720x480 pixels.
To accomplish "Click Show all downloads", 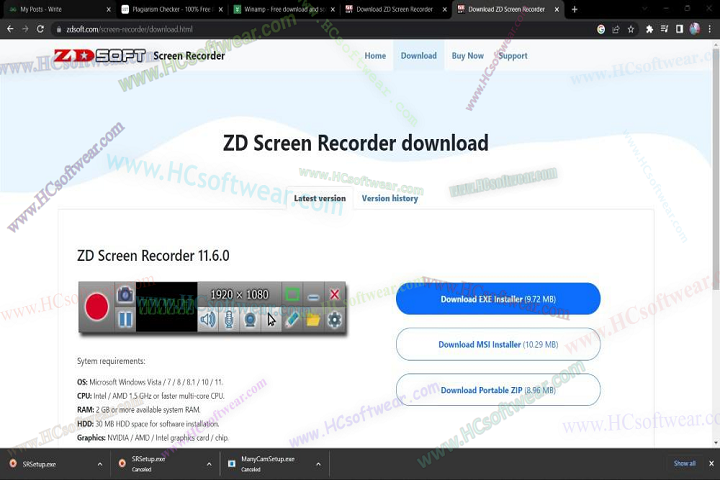I will point(684,463).
